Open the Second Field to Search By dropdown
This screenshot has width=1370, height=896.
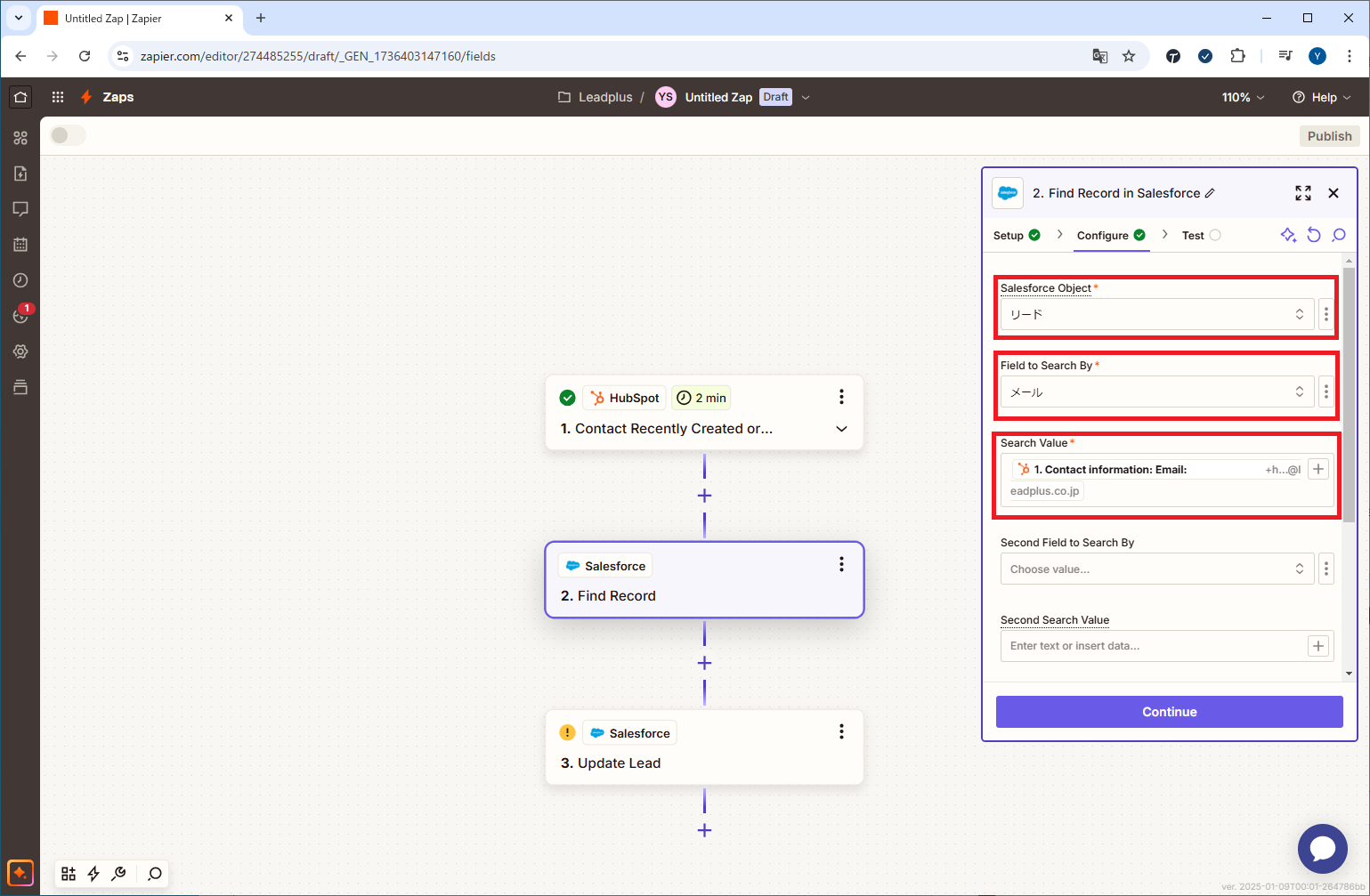click(1156, 569)
